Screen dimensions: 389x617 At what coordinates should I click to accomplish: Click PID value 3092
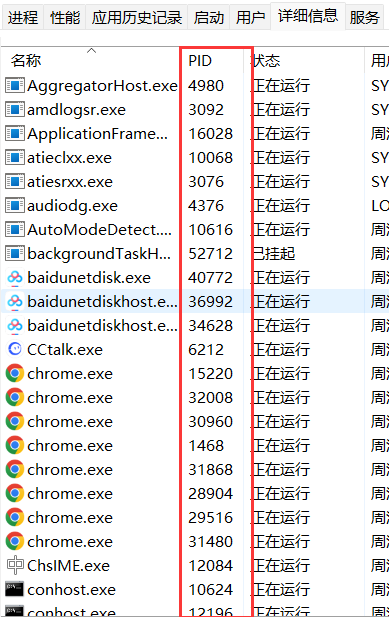click(206, 110)
